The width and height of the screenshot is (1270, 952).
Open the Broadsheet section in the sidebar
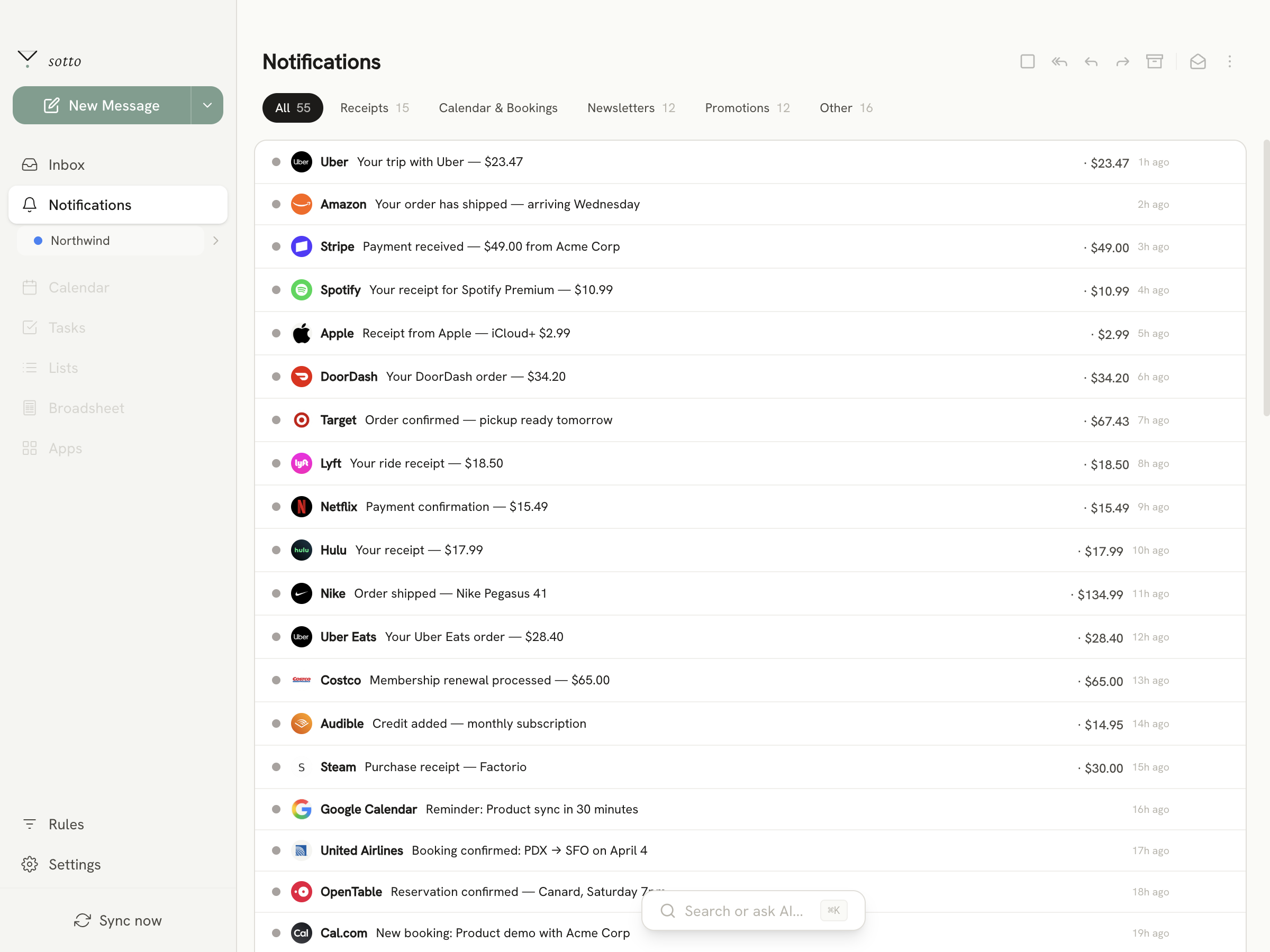pyautogui.click(x=86, y=407)
